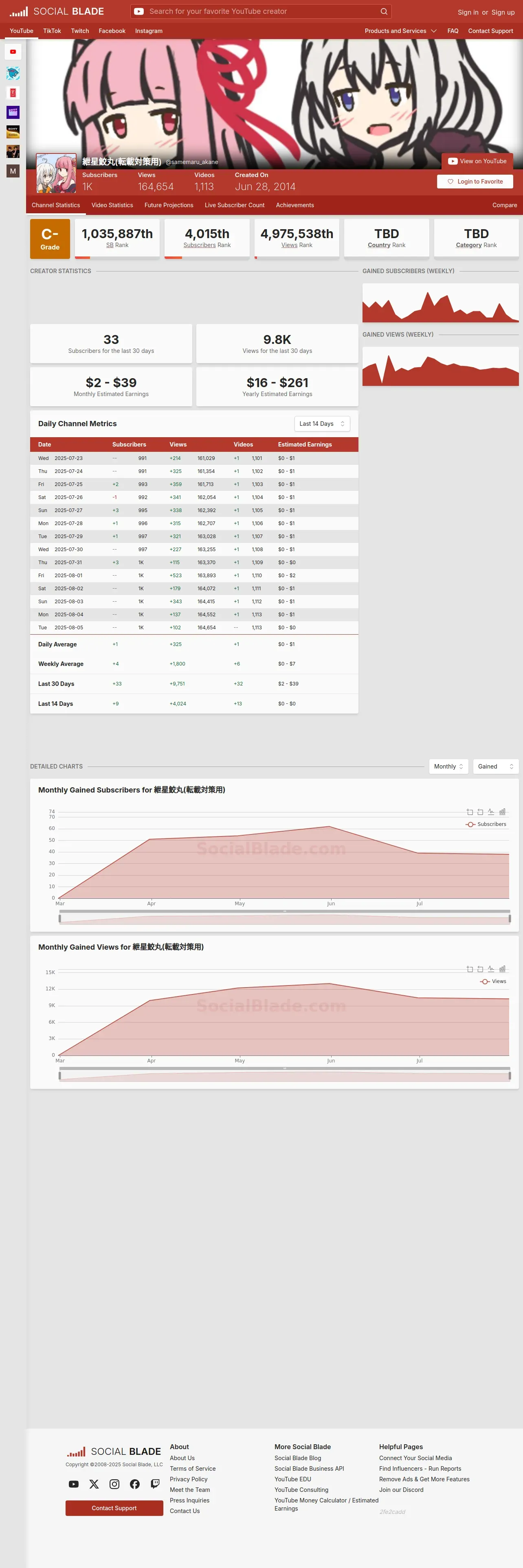The image size is (523, 1568).
Task: Open the Terms of Service footer link
Action: (x=192, y=1469)
